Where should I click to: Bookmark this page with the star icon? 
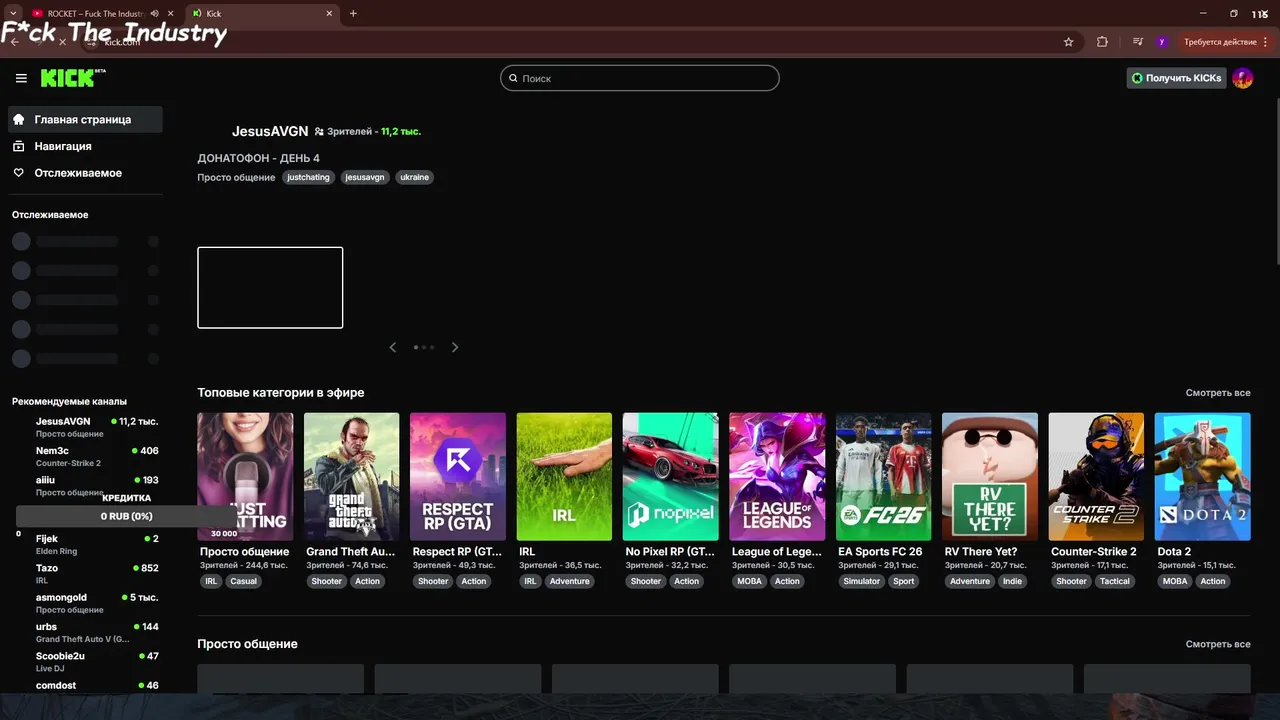tap(1068, 42)
